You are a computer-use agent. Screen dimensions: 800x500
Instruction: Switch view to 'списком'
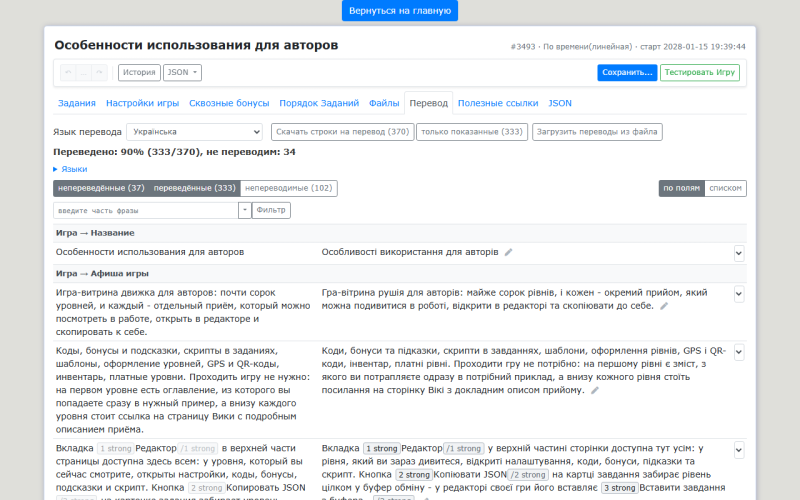725,188
